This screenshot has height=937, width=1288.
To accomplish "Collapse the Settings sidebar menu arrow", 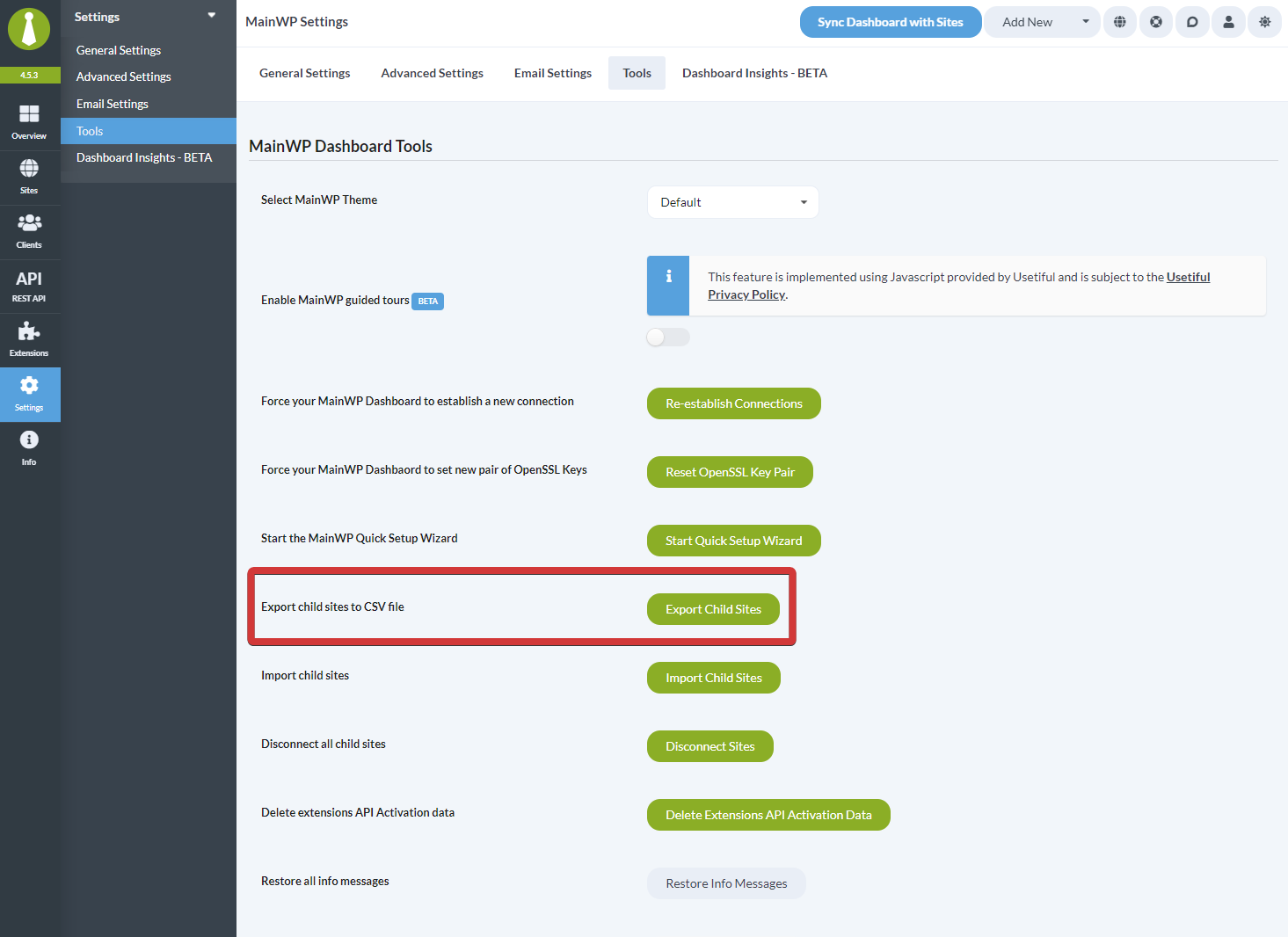I will [212, 16].
